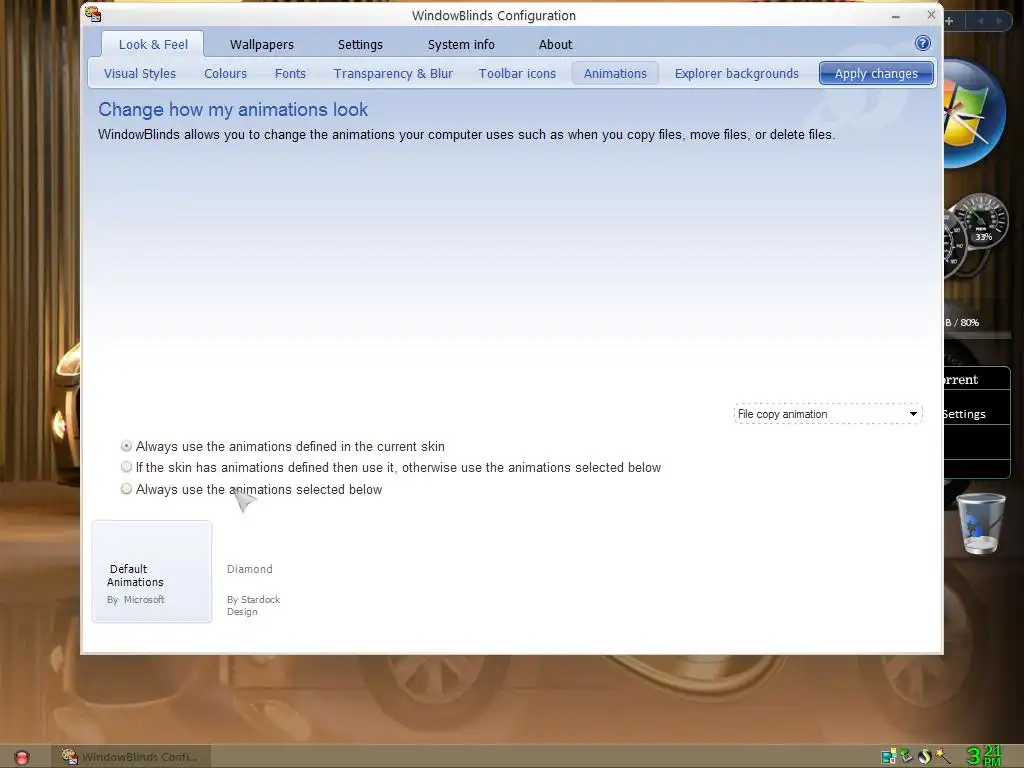Screen dimensions: 1024x768
Task: Open the System info tab
Action: click(x=461, y=44)
